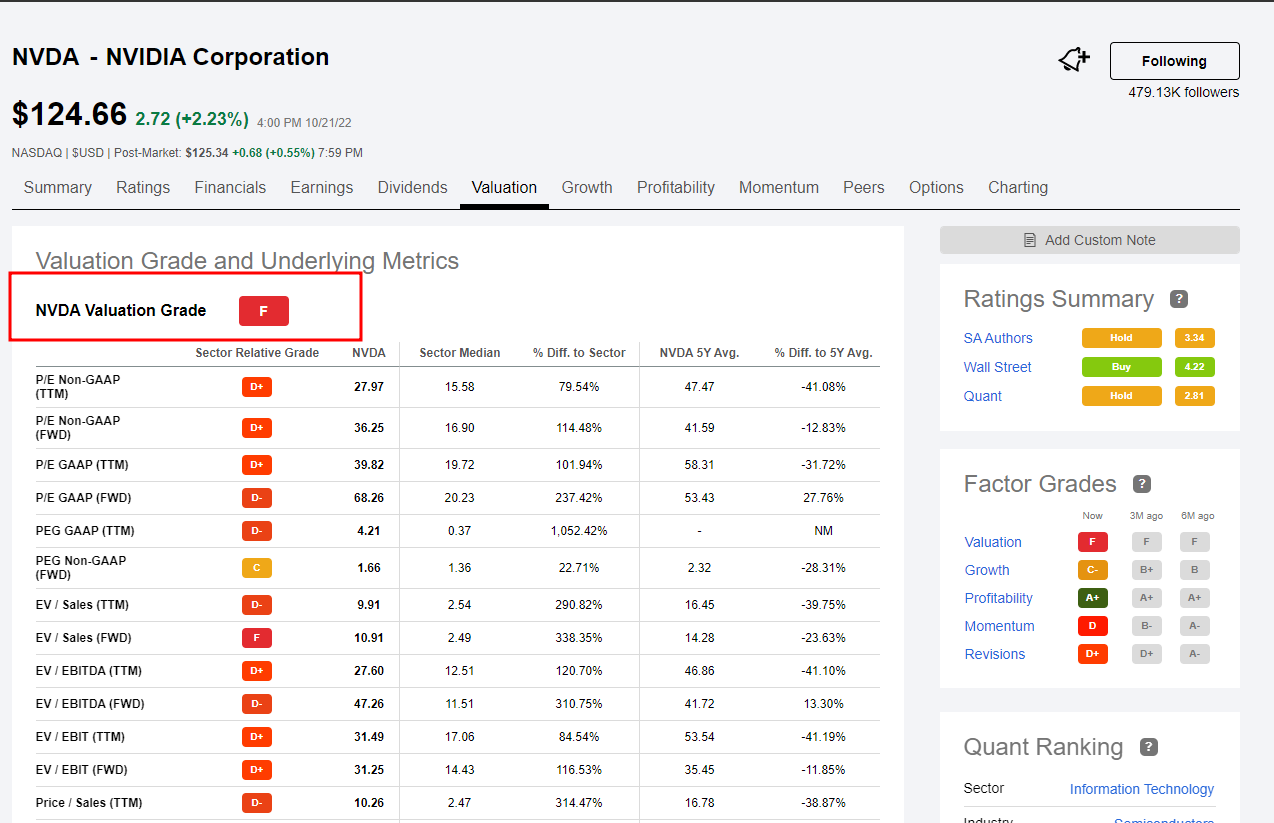Click the 'Sector Relative Grade' column header
The image size is (1274, 823).
point(257,353)
